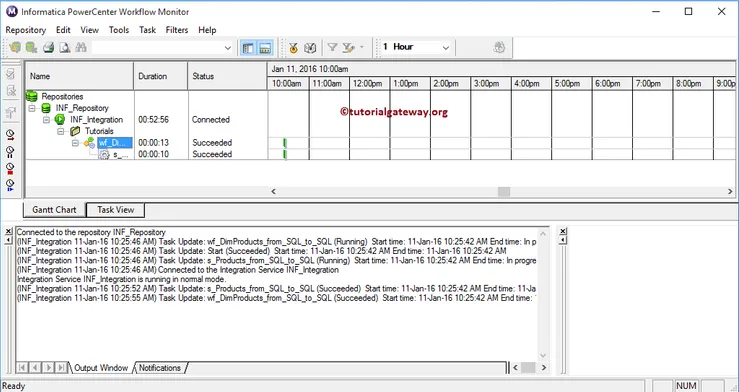Viewport: 739px width, 392px height.
Task: Click the Gantt chart horizontal scrollbar thumb
Action: pos(504,191)
